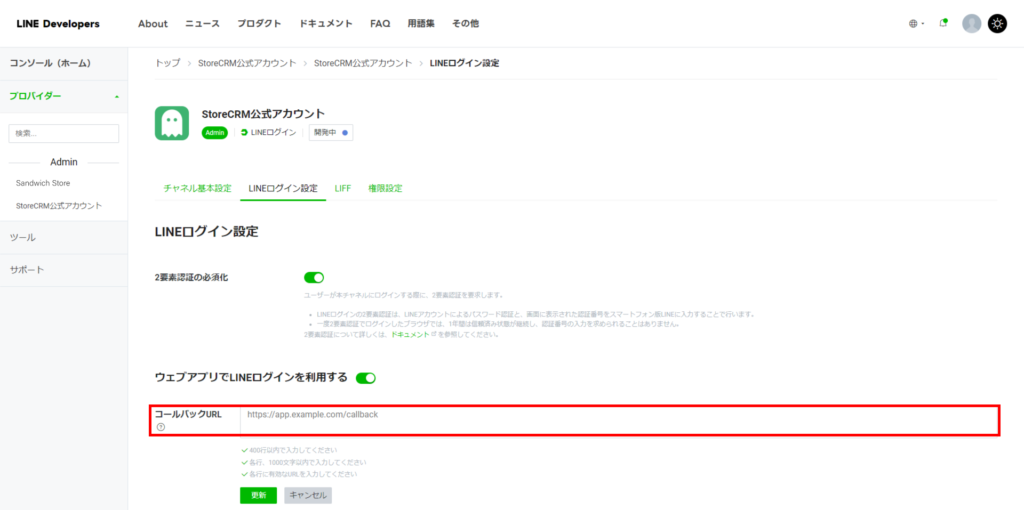Open the language globe selector
The image size is (1024, 510).
click(916, 24)
